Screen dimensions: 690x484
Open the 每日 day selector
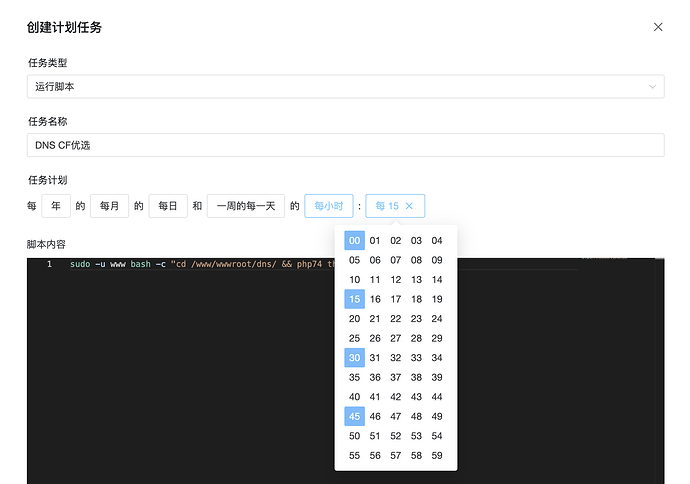(x=168, y=206)
